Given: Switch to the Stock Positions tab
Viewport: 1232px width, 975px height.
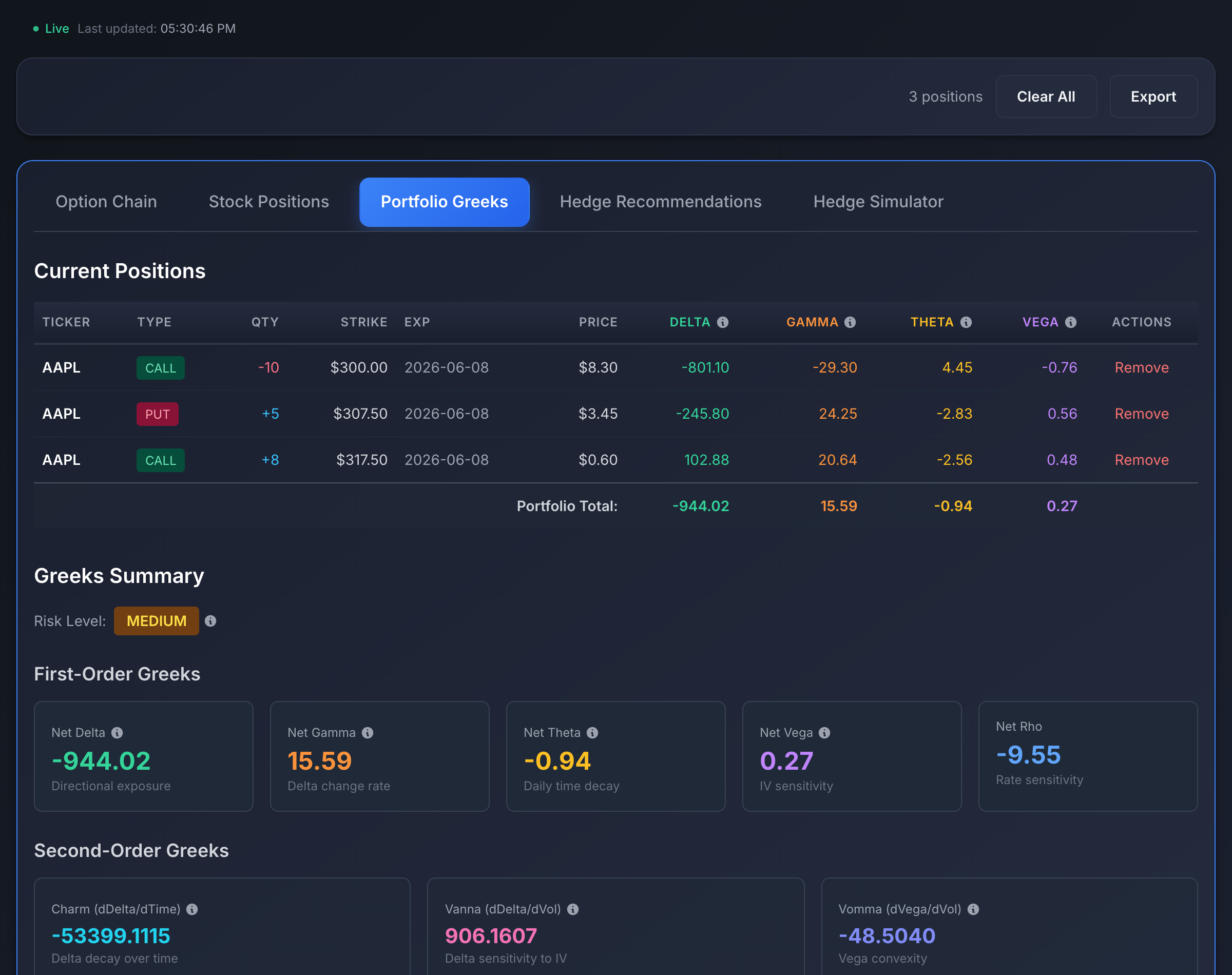Looking at the screenshot, I should tap(269, 202).
